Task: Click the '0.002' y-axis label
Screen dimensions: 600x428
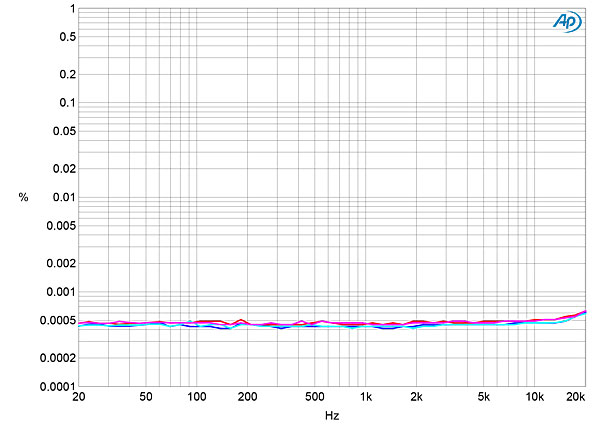Action: pos(61,264)
